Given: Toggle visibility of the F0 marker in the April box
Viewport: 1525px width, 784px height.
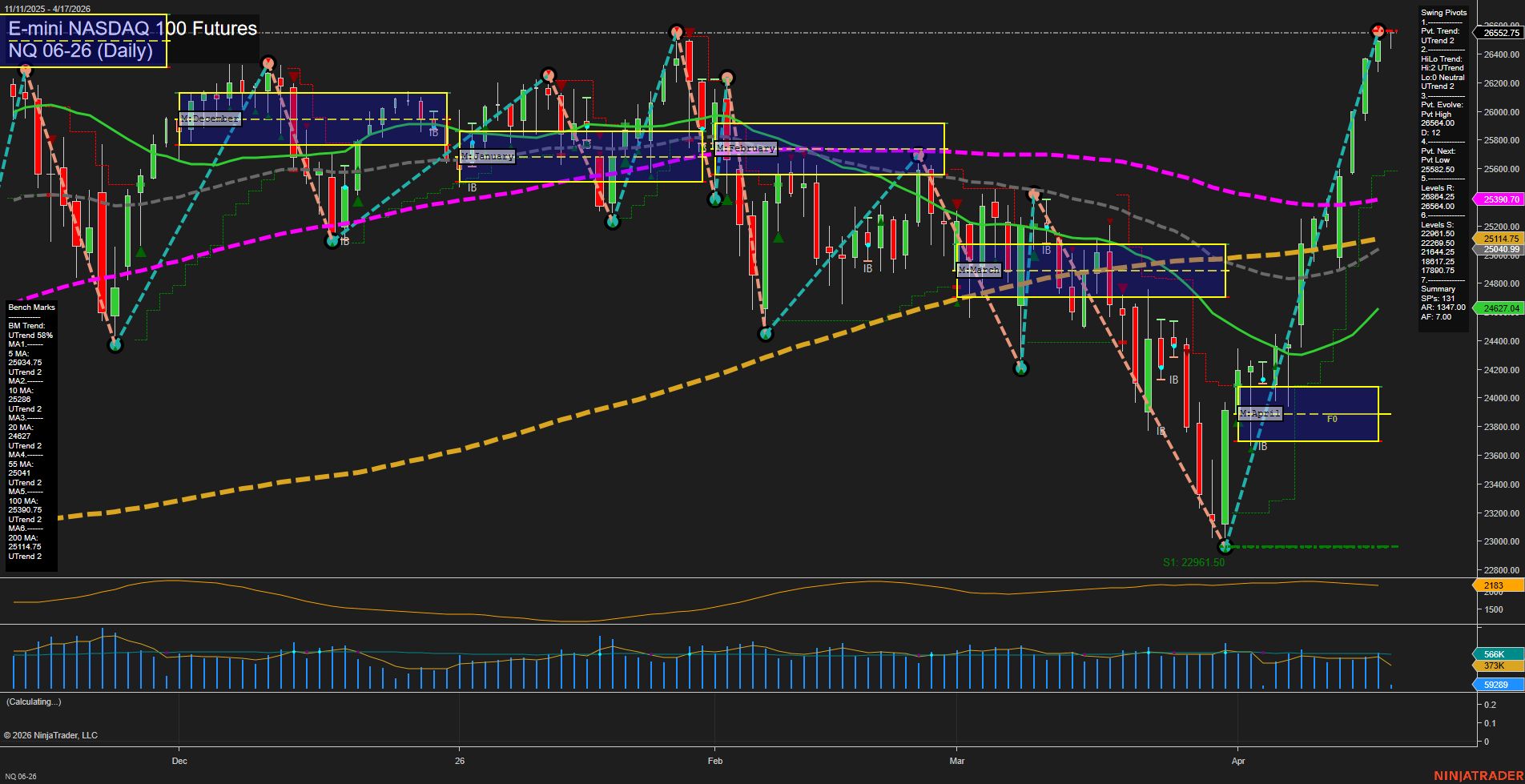Looking at the screenshot, I should click(x=1332, y=419).
